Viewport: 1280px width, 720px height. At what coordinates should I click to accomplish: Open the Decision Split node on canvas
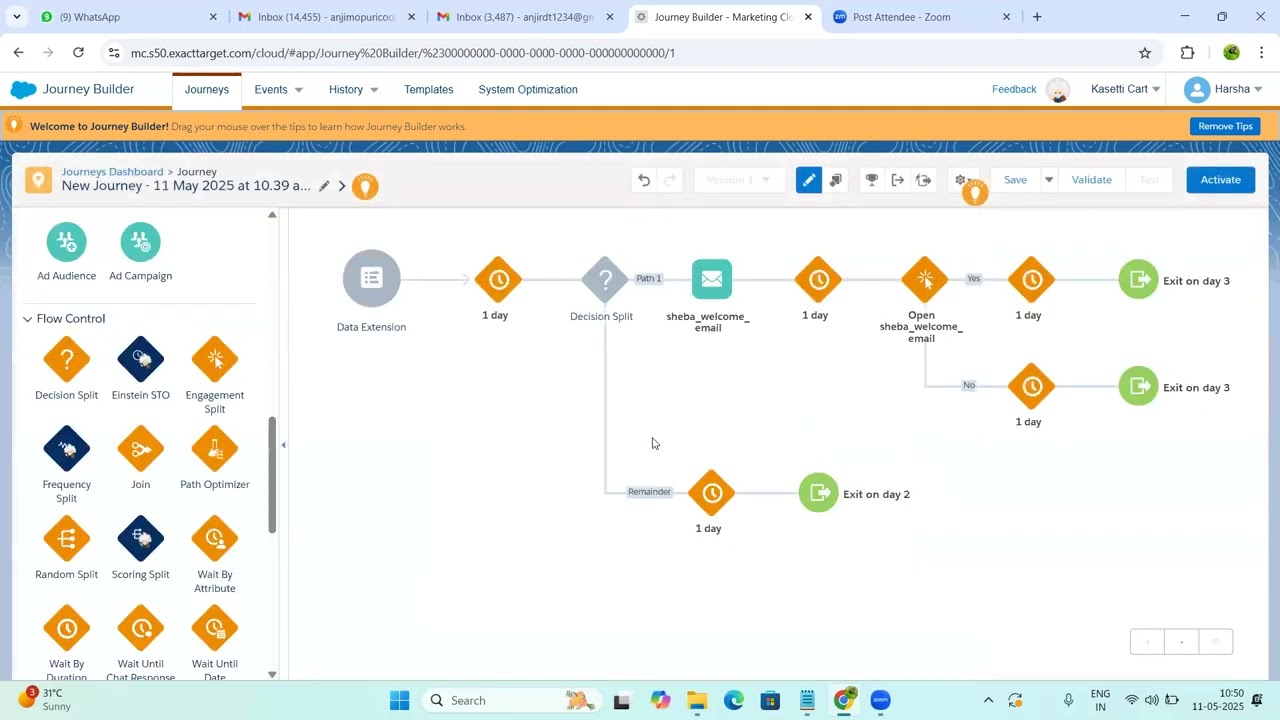(605, 280)
